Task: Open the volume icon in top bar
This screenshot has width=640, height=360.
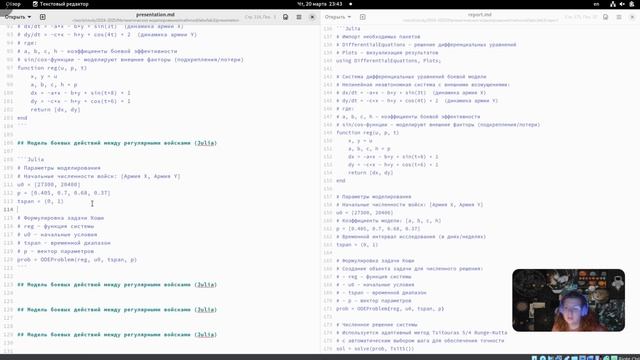Action: tap(622, 4)
